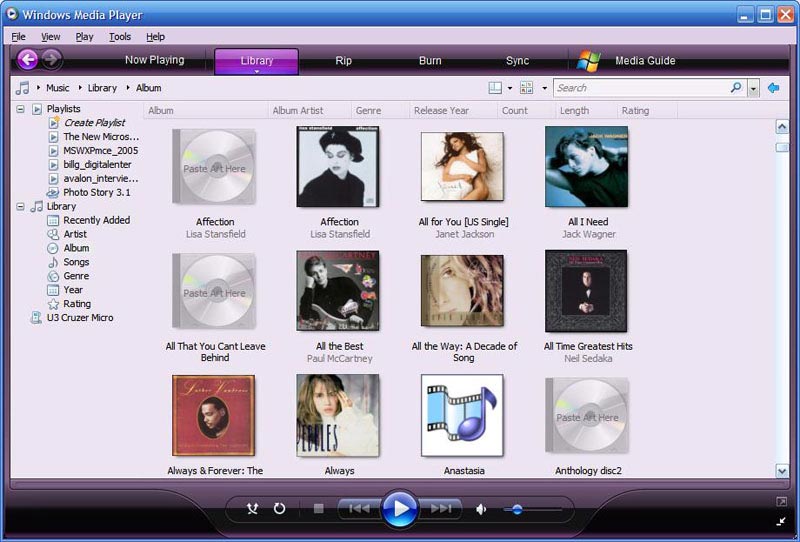Open the Help menu

coord(155,37)
